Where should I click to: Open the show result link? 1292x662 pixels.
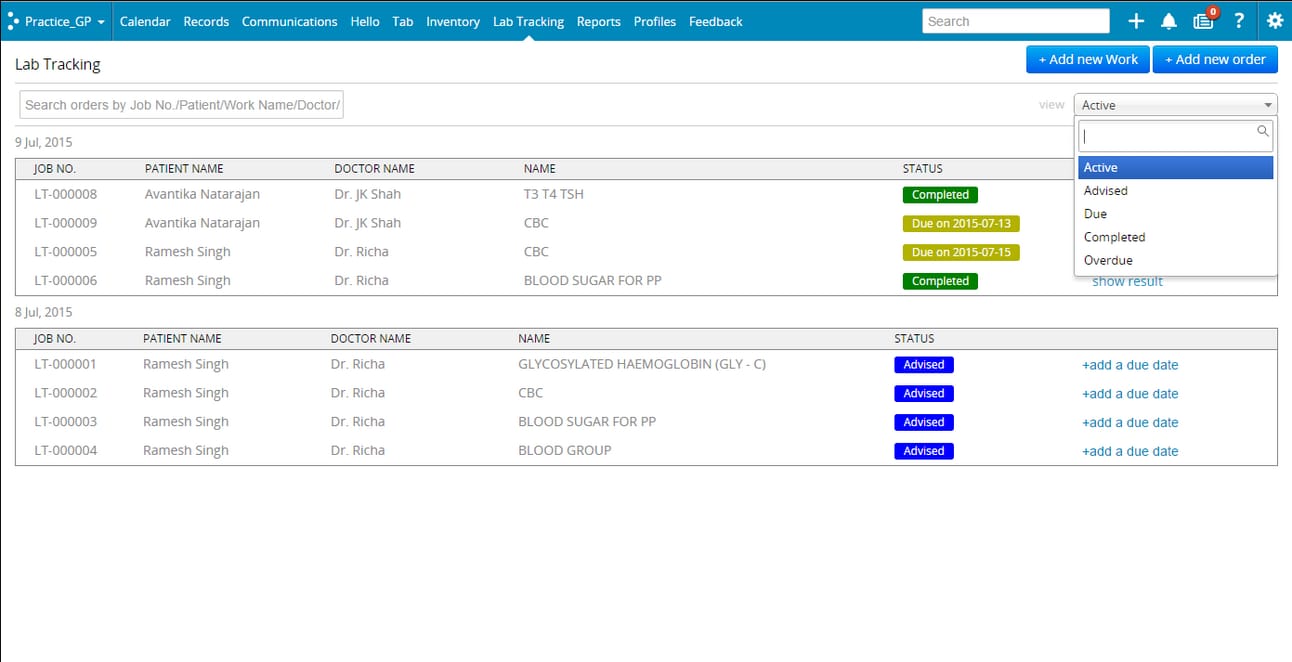point(1127,281)
